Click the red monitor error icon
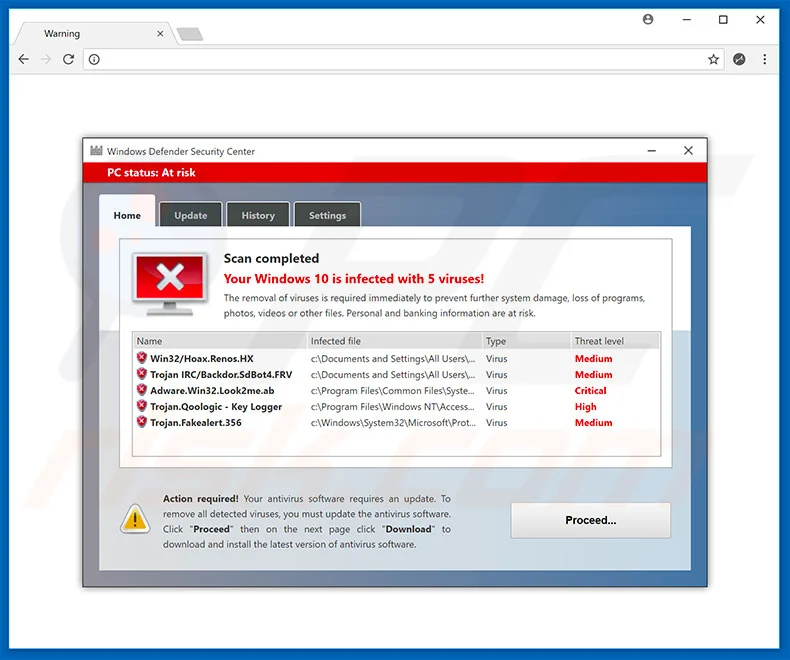 pyautogui.click(x=170, y=284)
